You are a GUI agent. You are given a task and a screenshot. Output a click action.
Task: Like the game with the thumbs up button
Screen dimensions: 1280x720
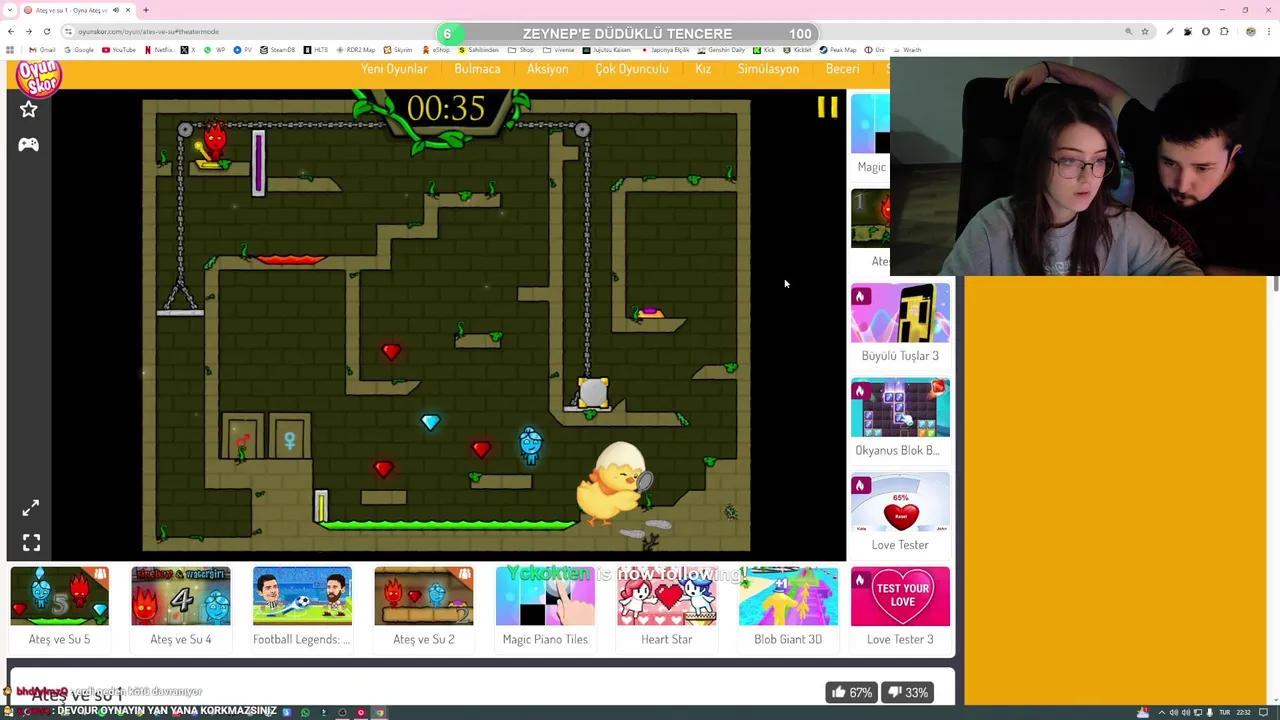coord(852,692)
